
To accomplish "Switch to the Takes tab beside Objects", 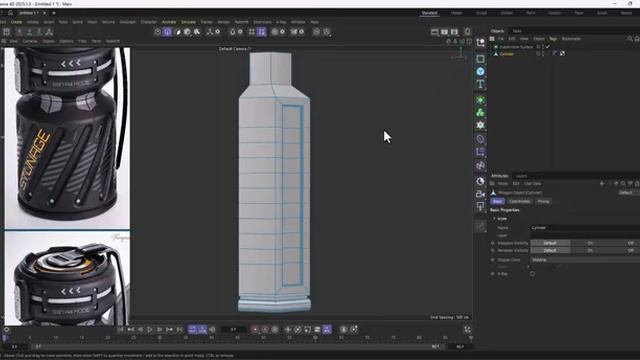I will 517,31.
